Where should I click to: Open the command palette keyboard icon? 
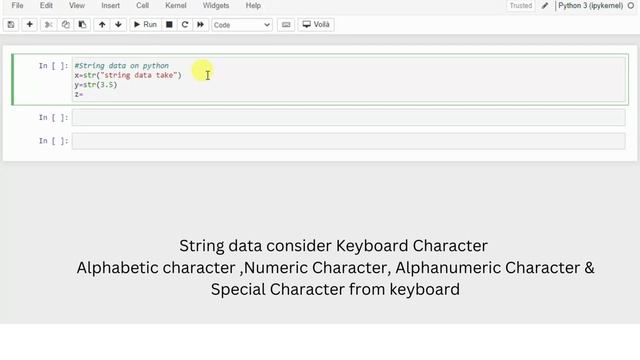pyautogui.click(x=286, y=25)
